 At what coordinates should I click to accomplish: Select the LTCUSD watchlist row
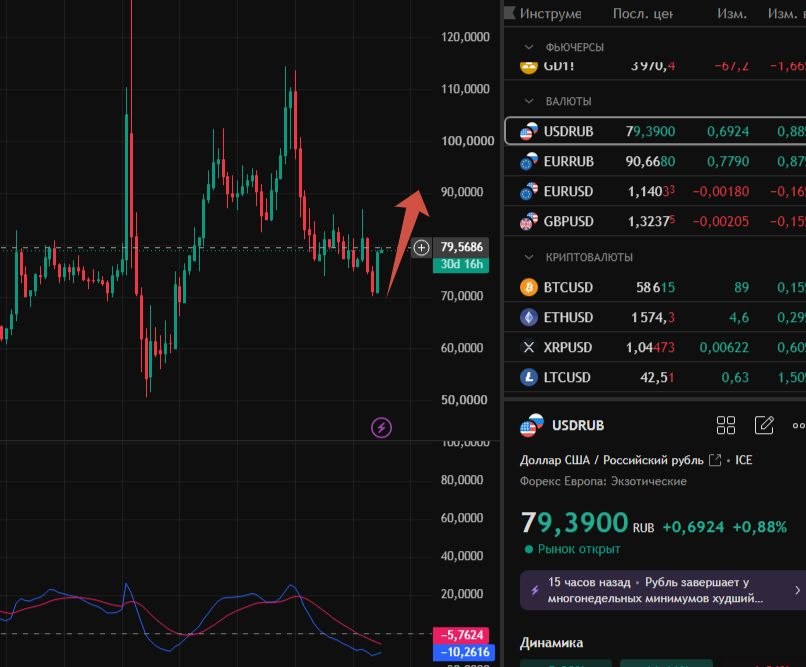(655, 377)
